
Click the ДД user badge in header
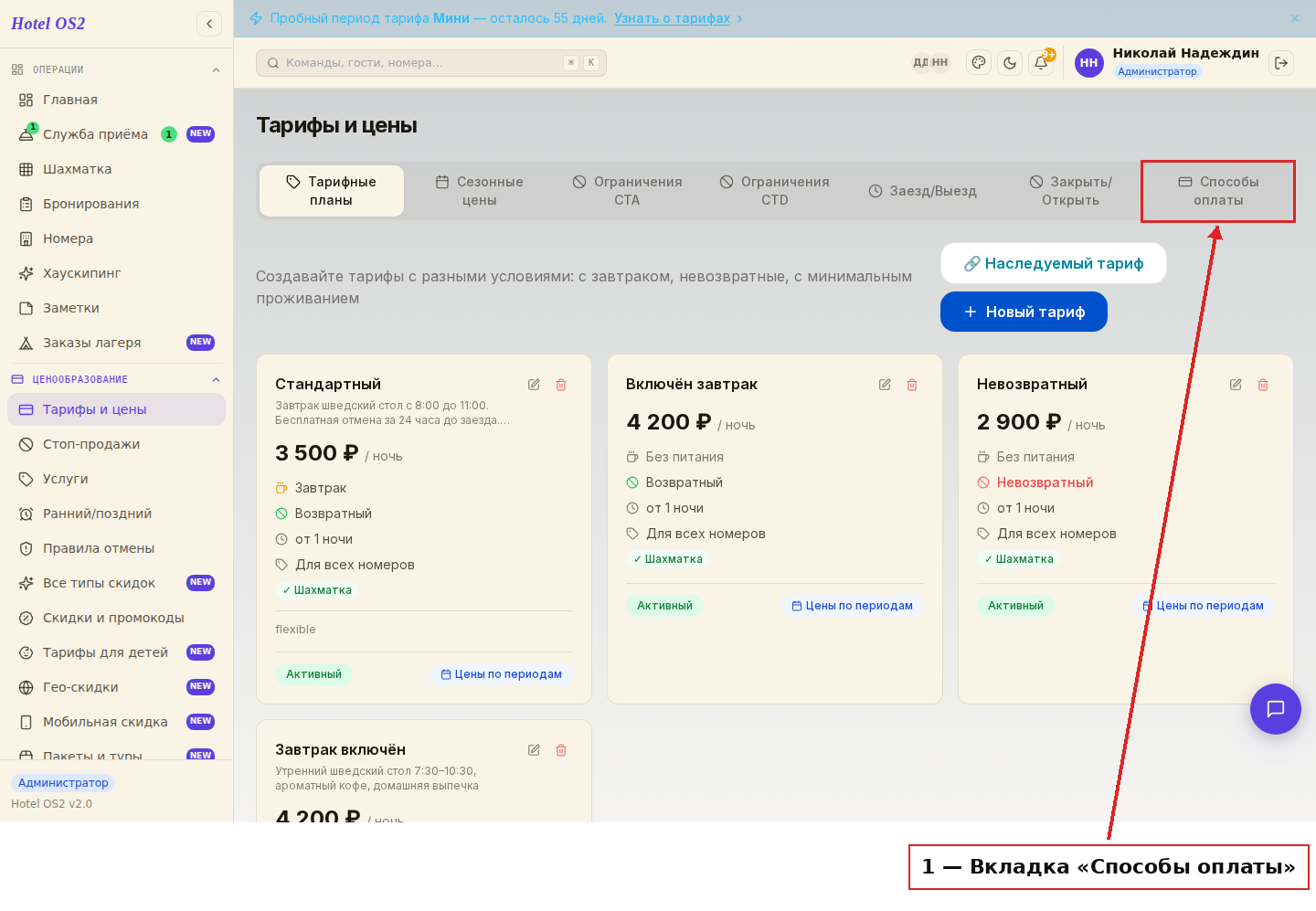[x=920, y=62]
